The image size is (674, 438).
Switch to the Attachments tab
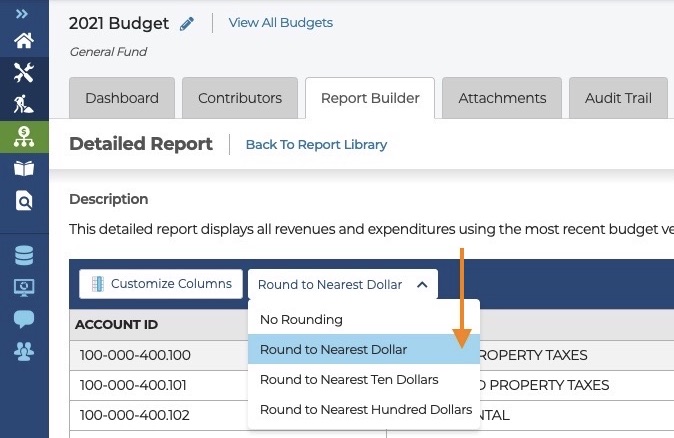[502, 98]
